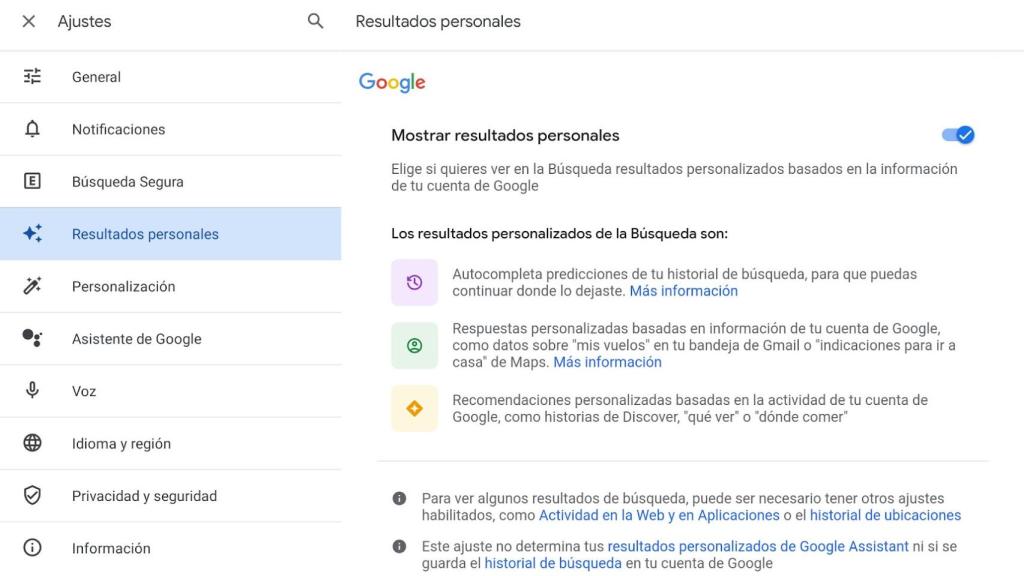Open Asistente de Google settings
The height and width of the screenshot is (576, 1024).
coord(170,338)
